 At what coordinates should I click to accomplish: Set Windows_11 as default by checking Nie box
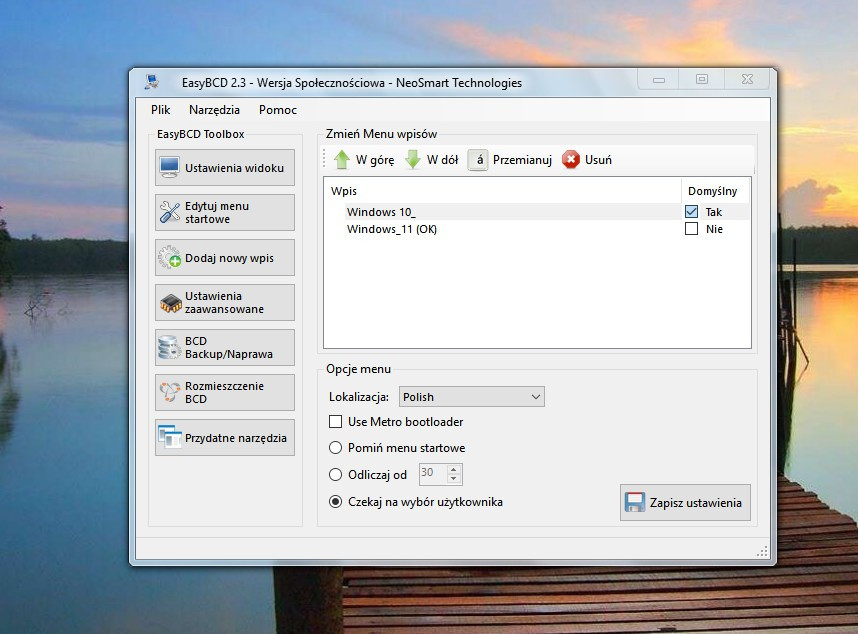pos(691,228)
